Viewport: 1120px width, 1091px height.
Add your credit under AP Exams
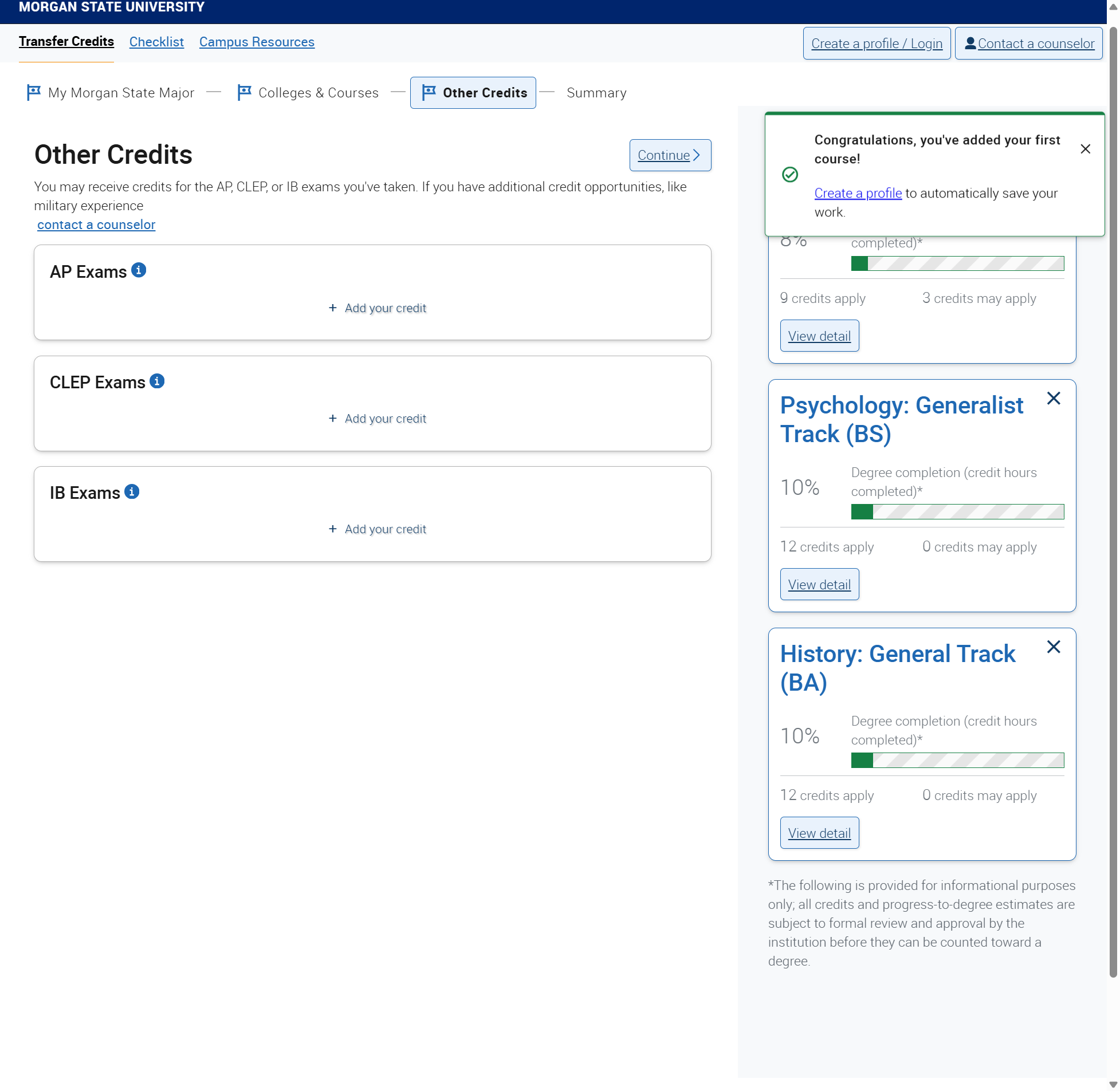(x=377, y=308)
